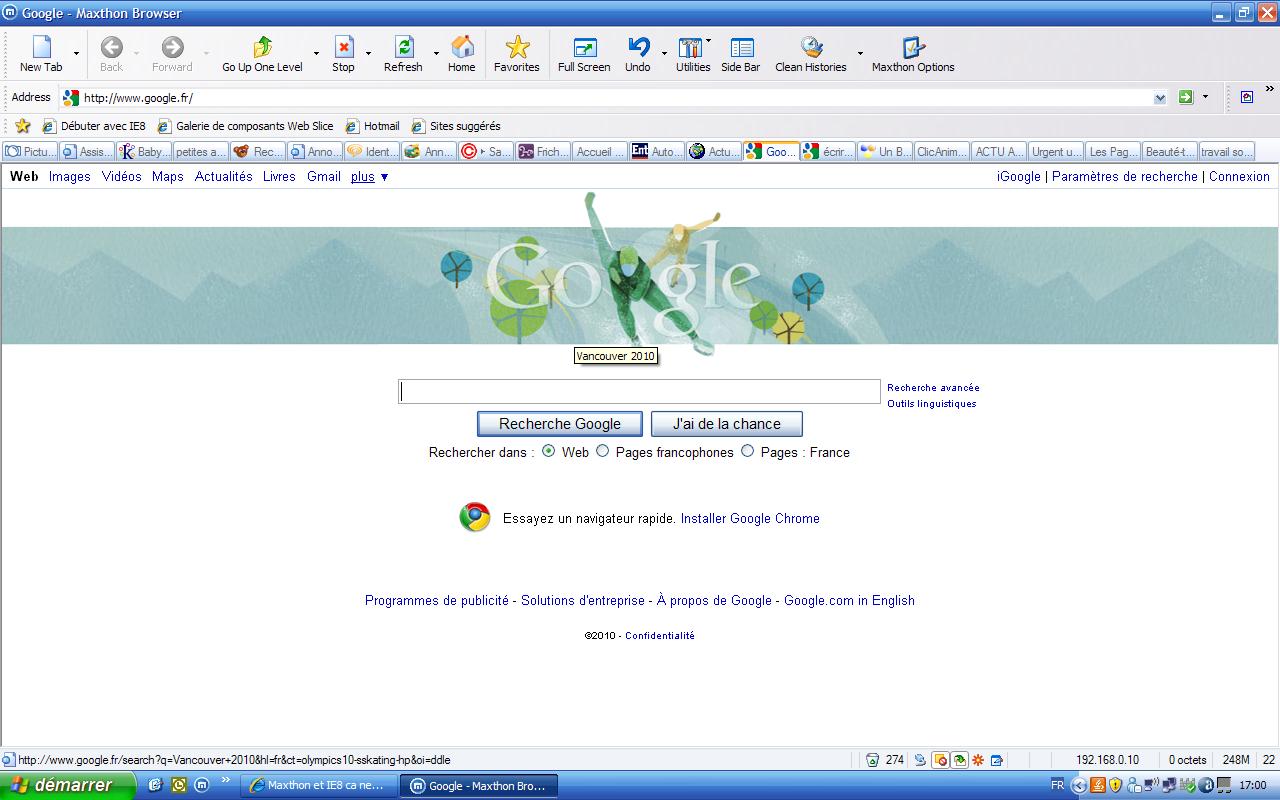Open the Recherche avancée link
Viewport: 1280px width, 800px height.
(x=933, y=387)
